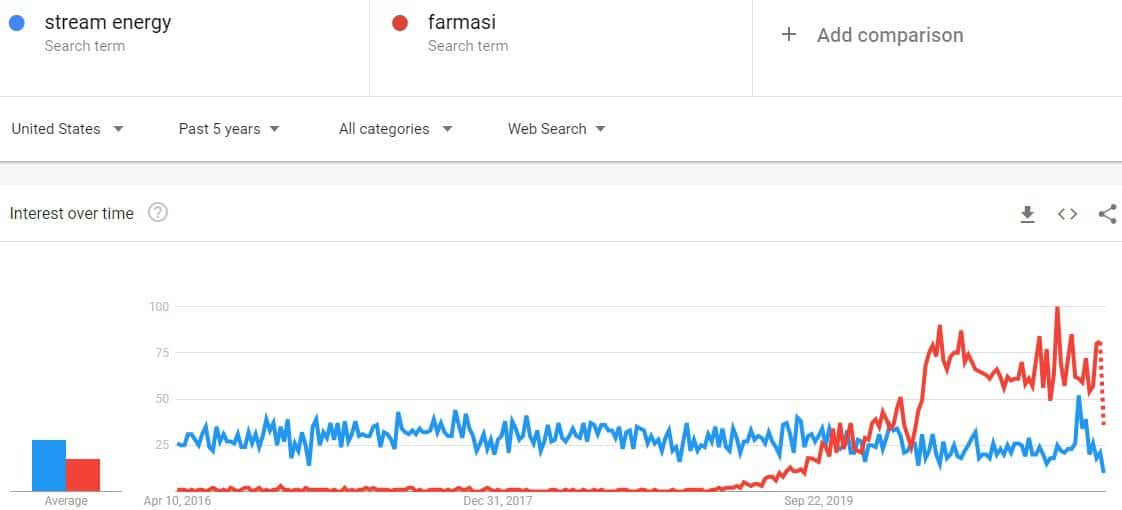
Task: Open the Past 5 years time range dropdown
Action: pos(229,129)
